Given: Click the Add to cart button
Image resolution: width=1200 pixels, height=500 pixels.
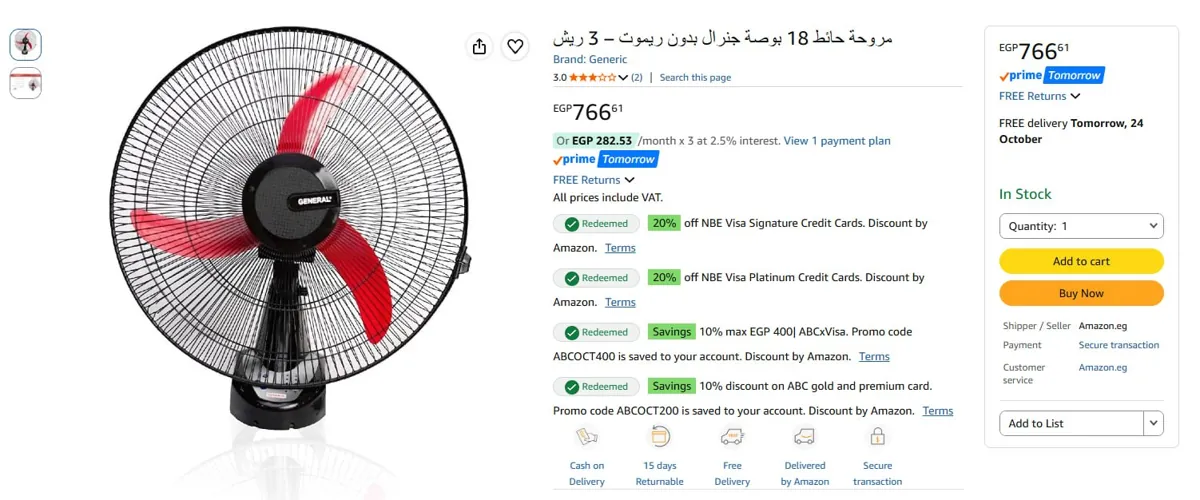Looking at the screenshot, I should 1081,261.
